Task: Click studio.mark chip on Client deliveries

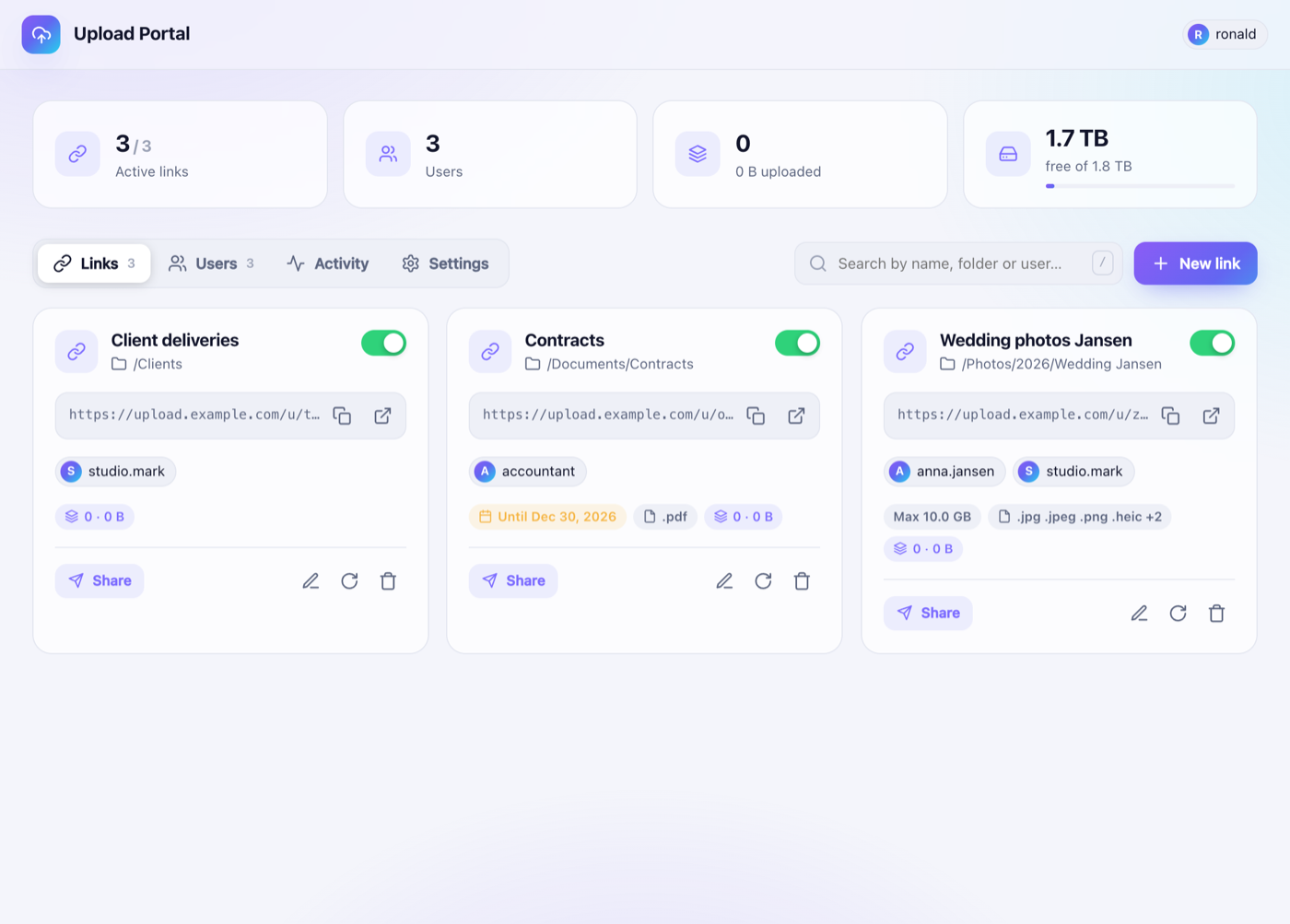Action: [115, 472]
